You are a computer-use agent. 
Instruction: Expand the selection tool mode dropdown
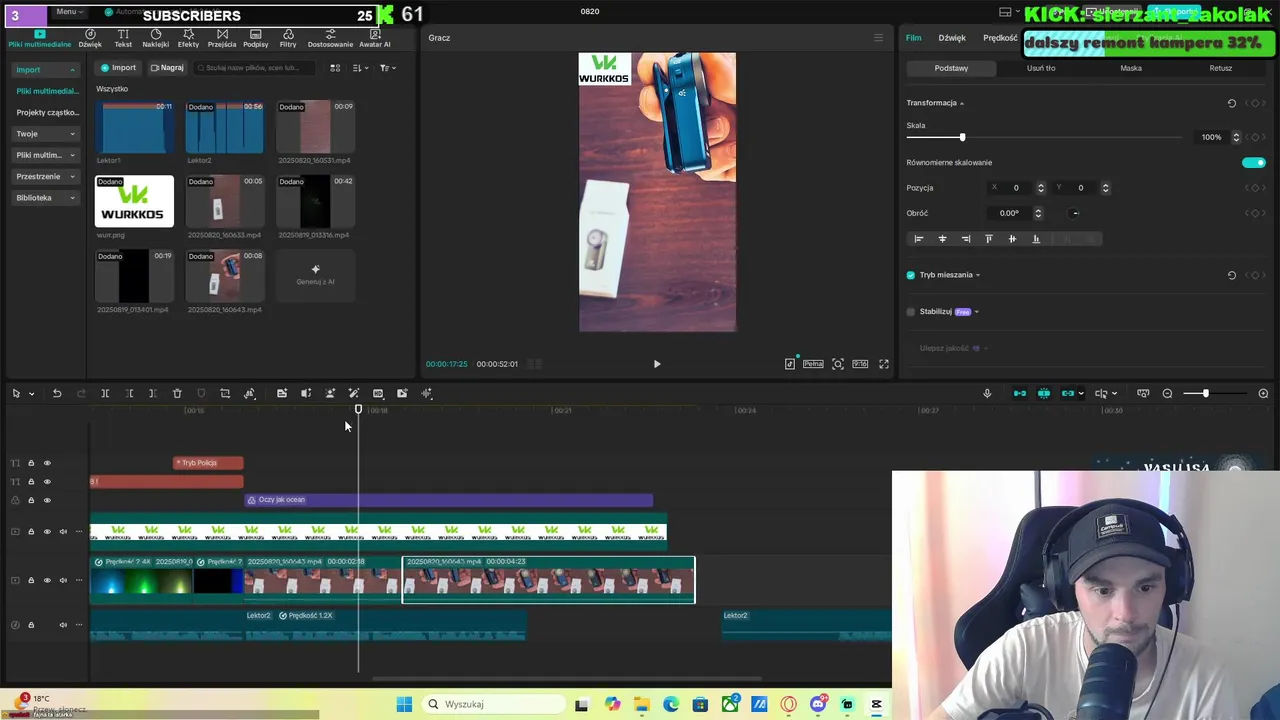point(31,394)
